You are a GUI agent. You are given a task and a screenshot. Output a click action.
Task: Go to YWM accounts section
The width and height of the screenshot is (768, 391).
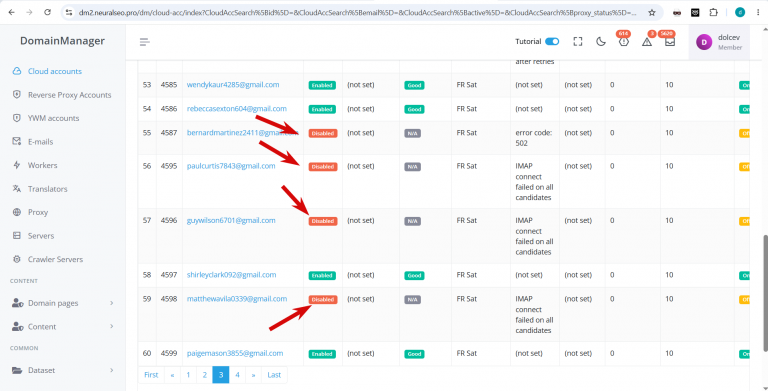(53, 118)
